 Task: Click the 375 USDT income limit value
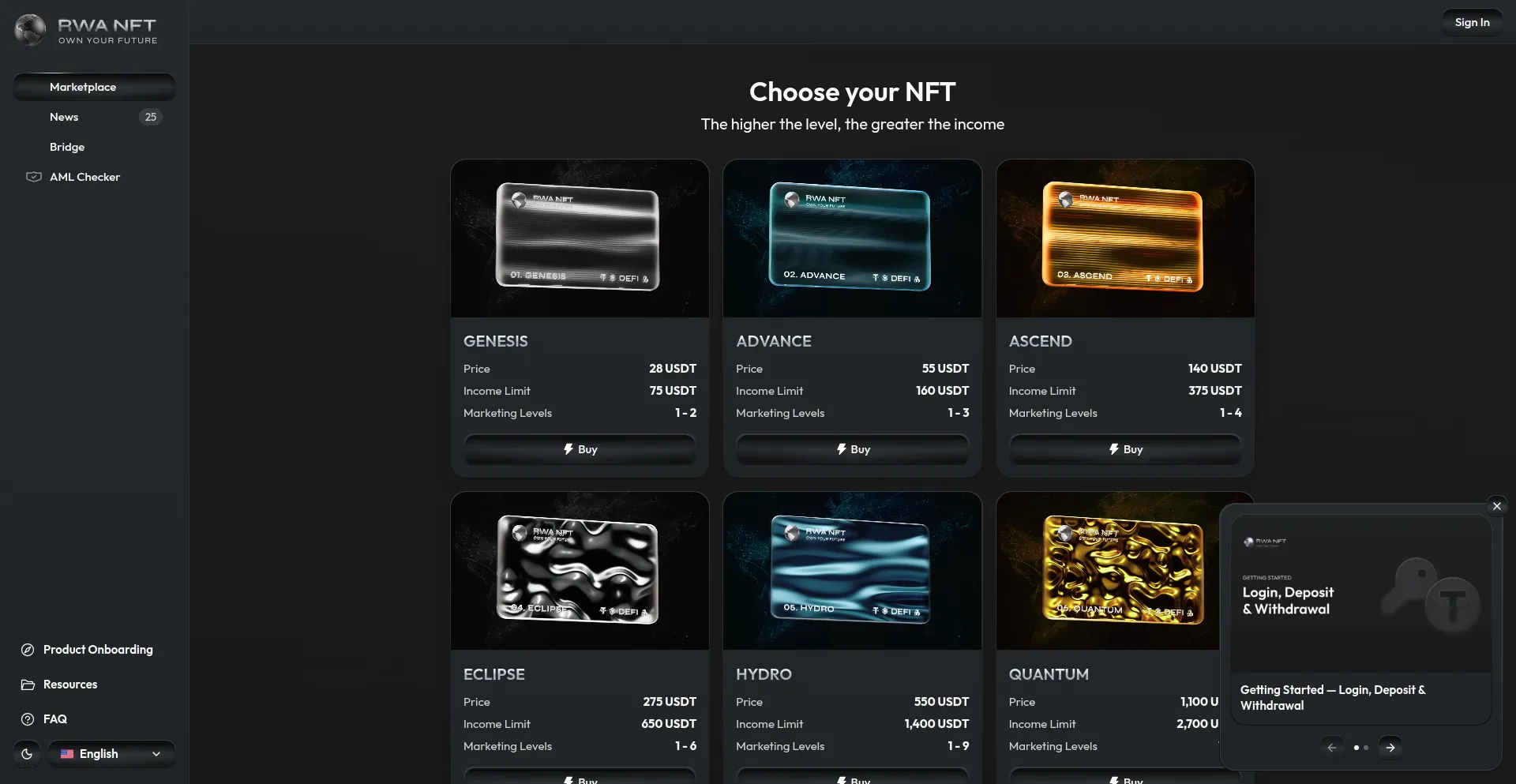pos(1214,391)
